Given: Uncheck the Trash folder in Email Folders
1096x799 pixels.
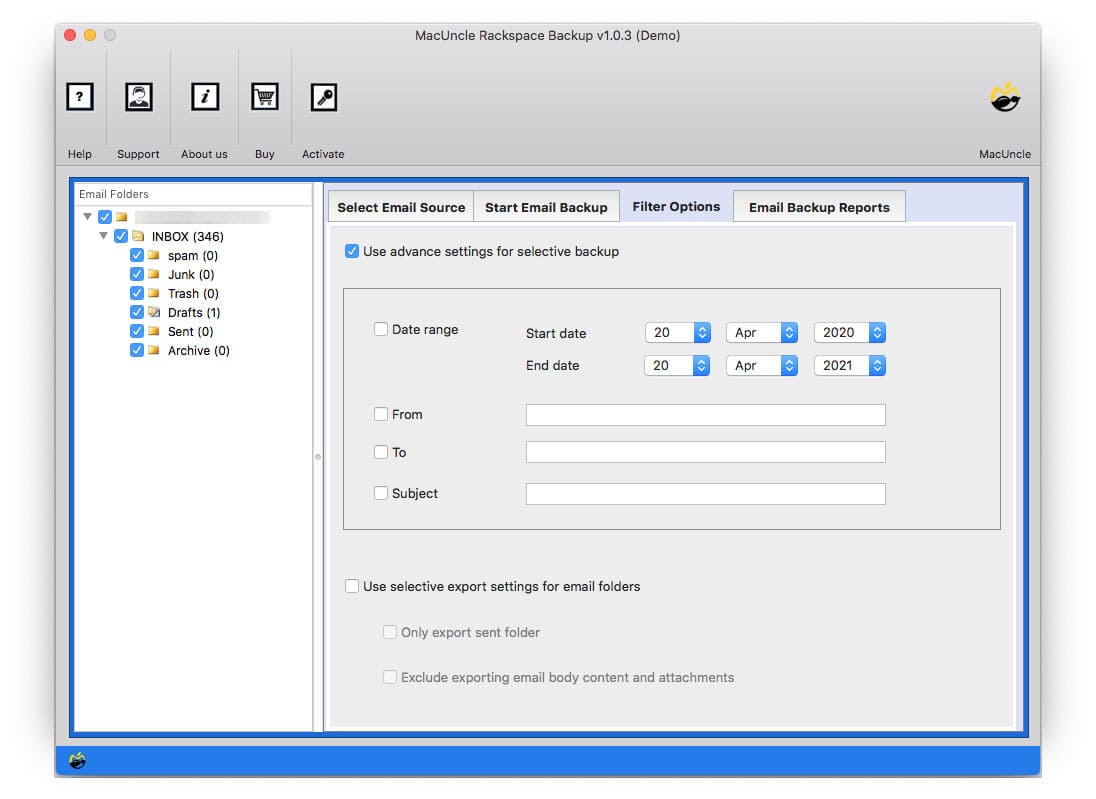Looking at the screenshot, I should (137, 293).
